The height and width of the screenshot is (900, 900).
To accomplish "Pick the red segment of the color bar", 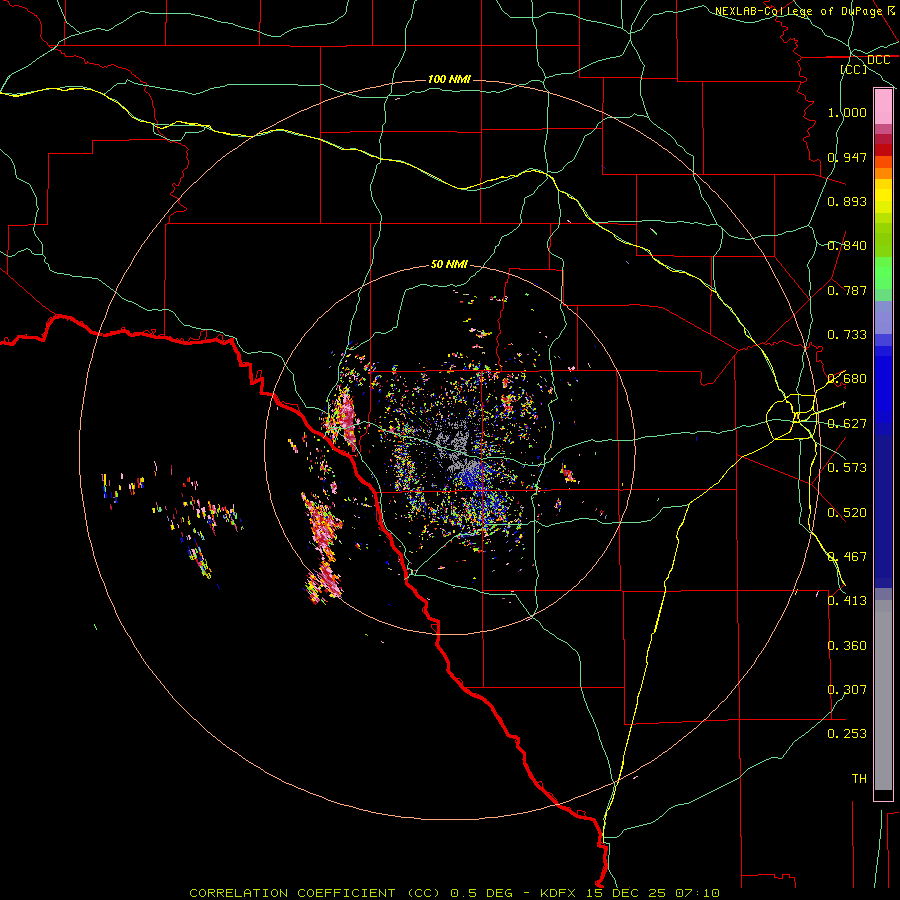I will [x=883, y=150].
